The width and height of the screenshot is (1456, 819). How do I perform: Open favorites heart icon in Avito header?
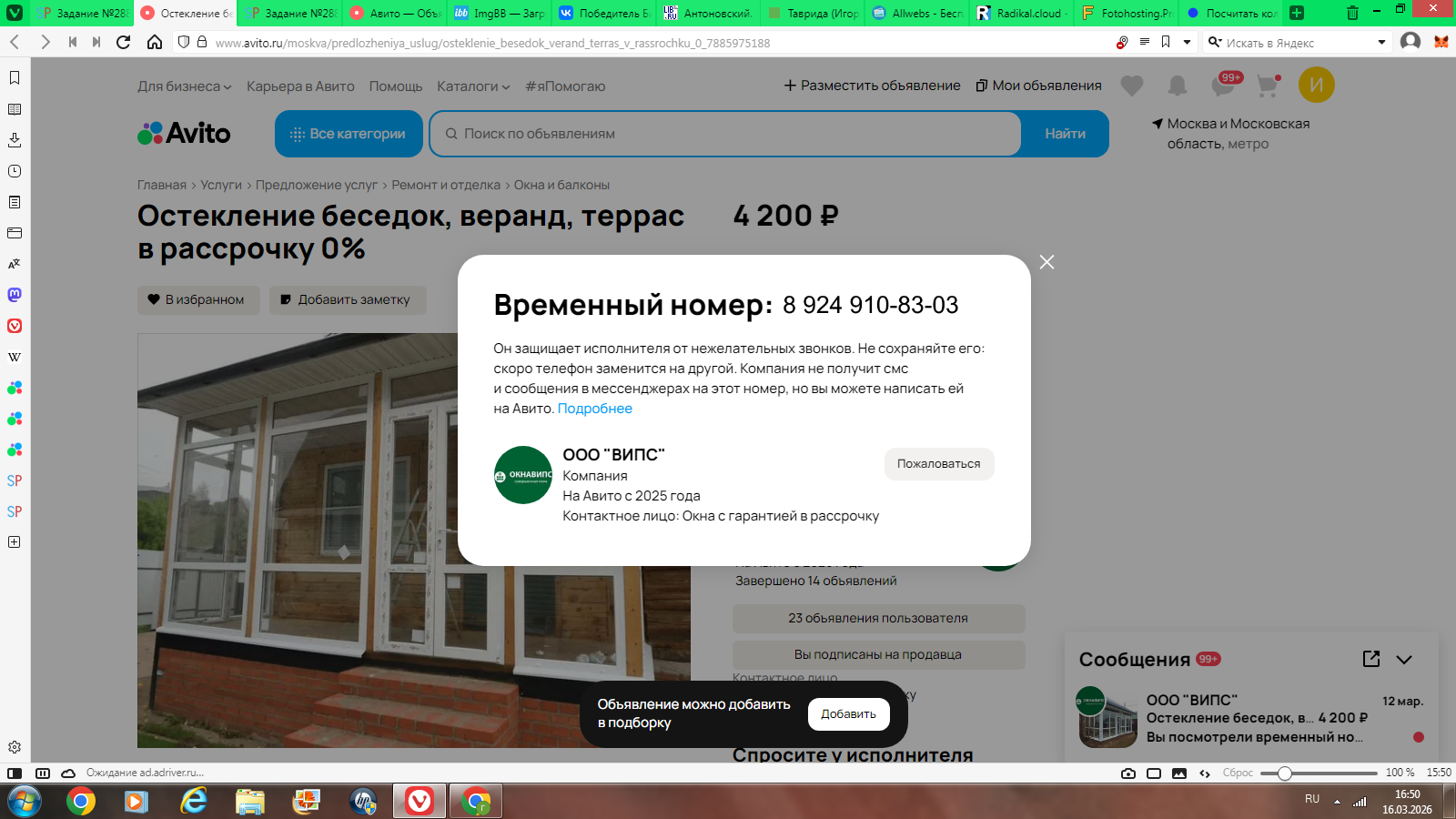[1132, 86]
